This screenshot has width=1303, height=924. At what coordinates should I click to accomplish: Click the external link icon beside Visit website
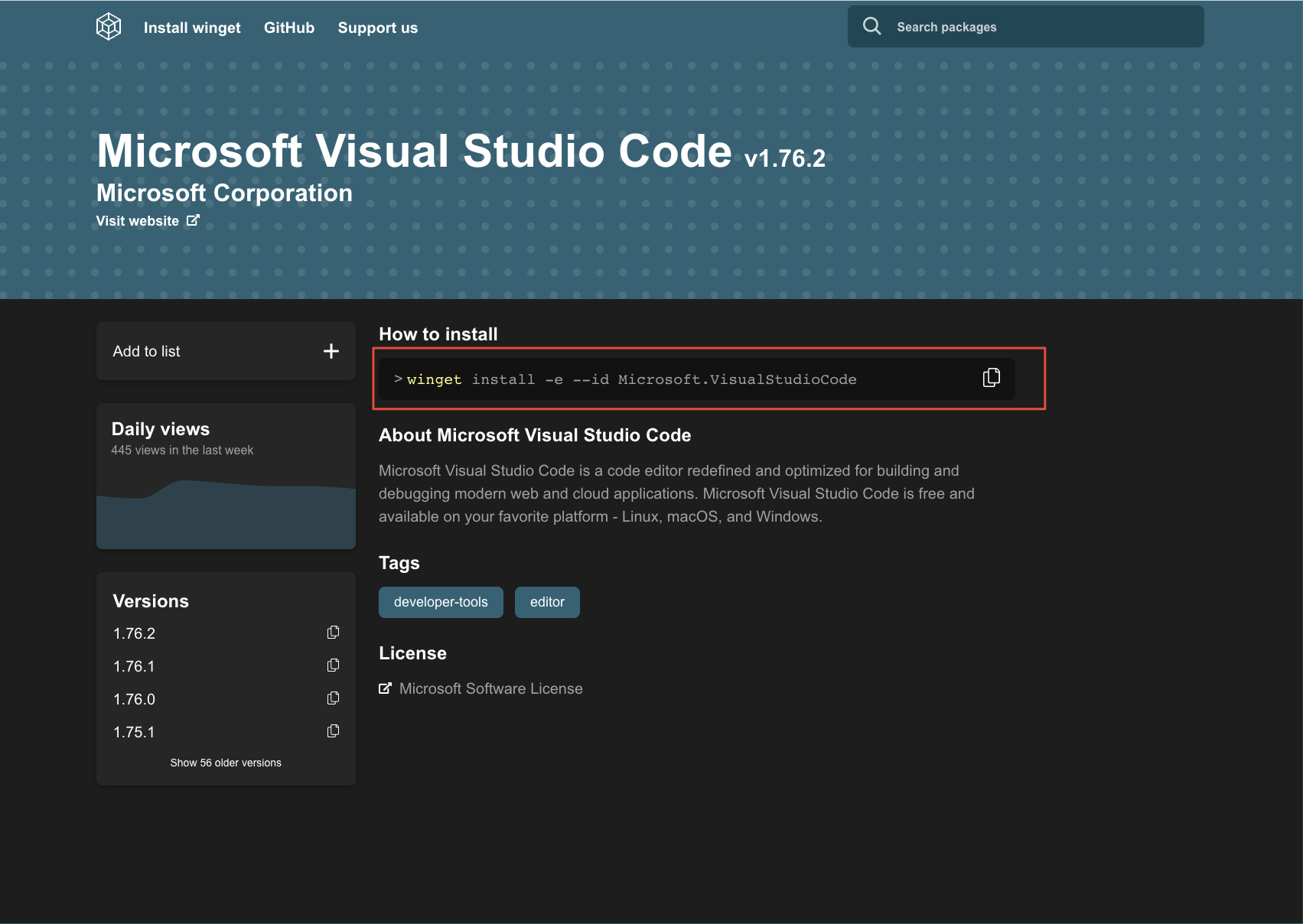pyautogui.click(x=194, y=220)
